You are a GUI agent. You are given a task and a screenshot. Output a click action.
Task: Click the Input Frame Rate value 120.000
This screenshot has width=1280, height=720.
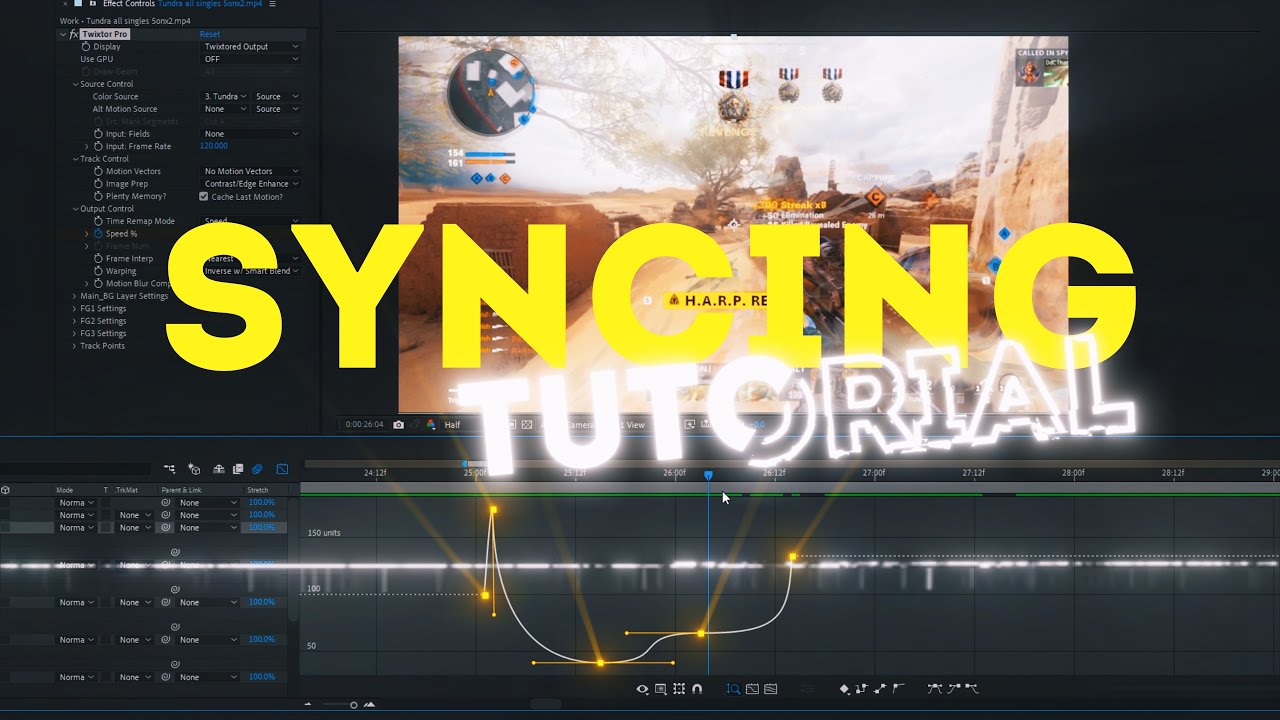tap(214, 146)
